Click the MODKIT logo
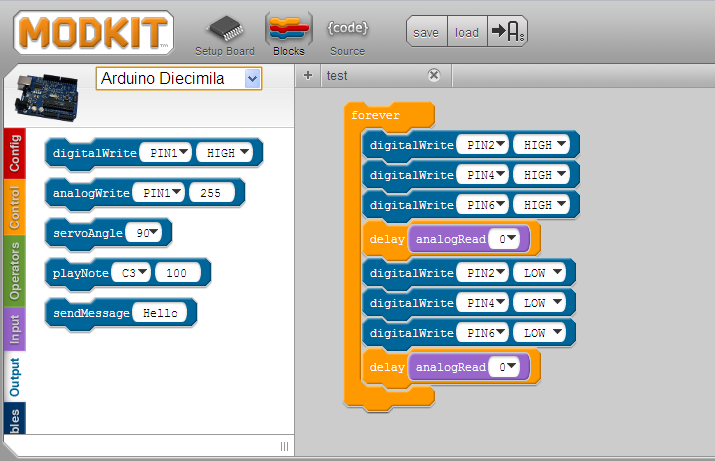This screenshot has width=715, height=461. [93, 32]
